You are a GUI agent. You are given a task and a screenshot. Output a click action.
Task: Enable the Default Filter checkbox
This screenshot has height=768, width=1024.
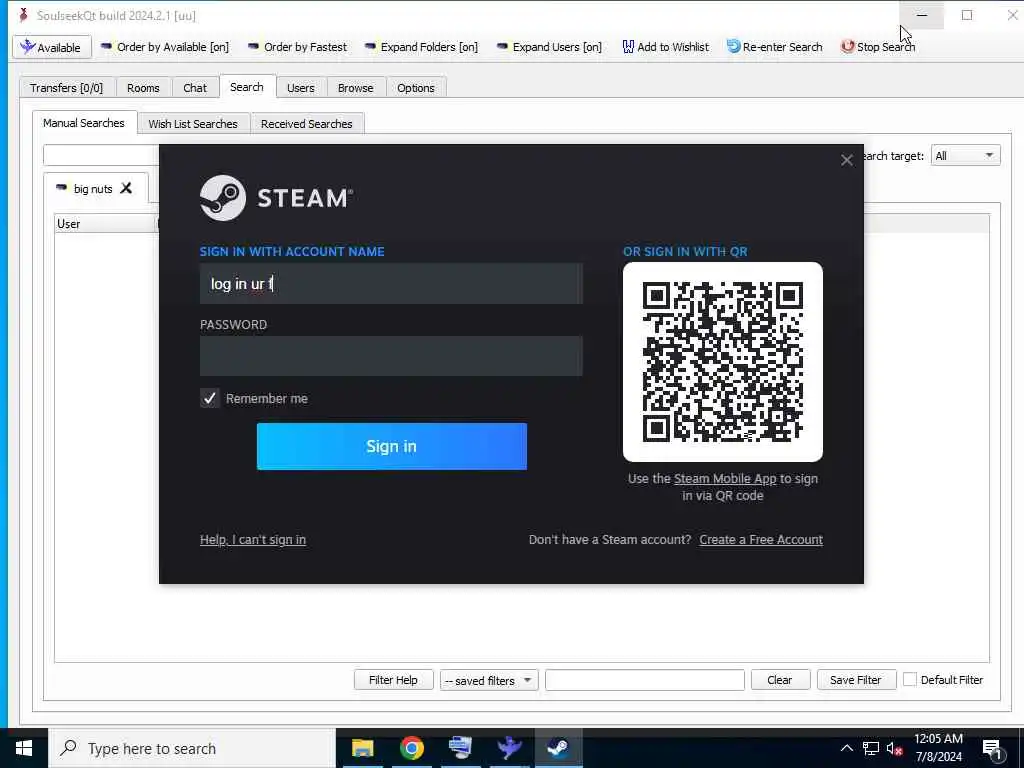tap(909, 680)
